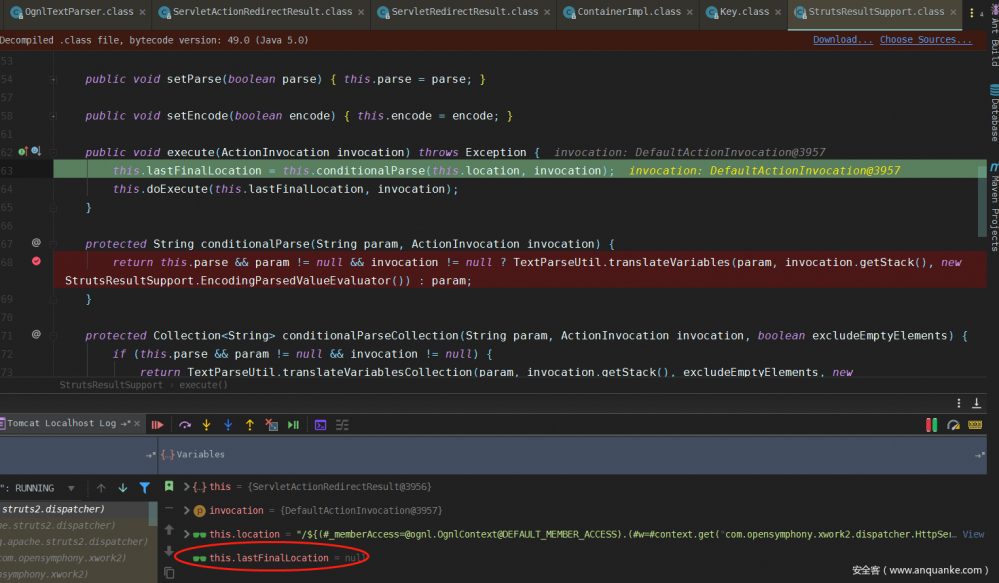The image size is (999, 583).
Task: Expand the this = ServletActionRedirectResult node
Action: pos(188,486)
